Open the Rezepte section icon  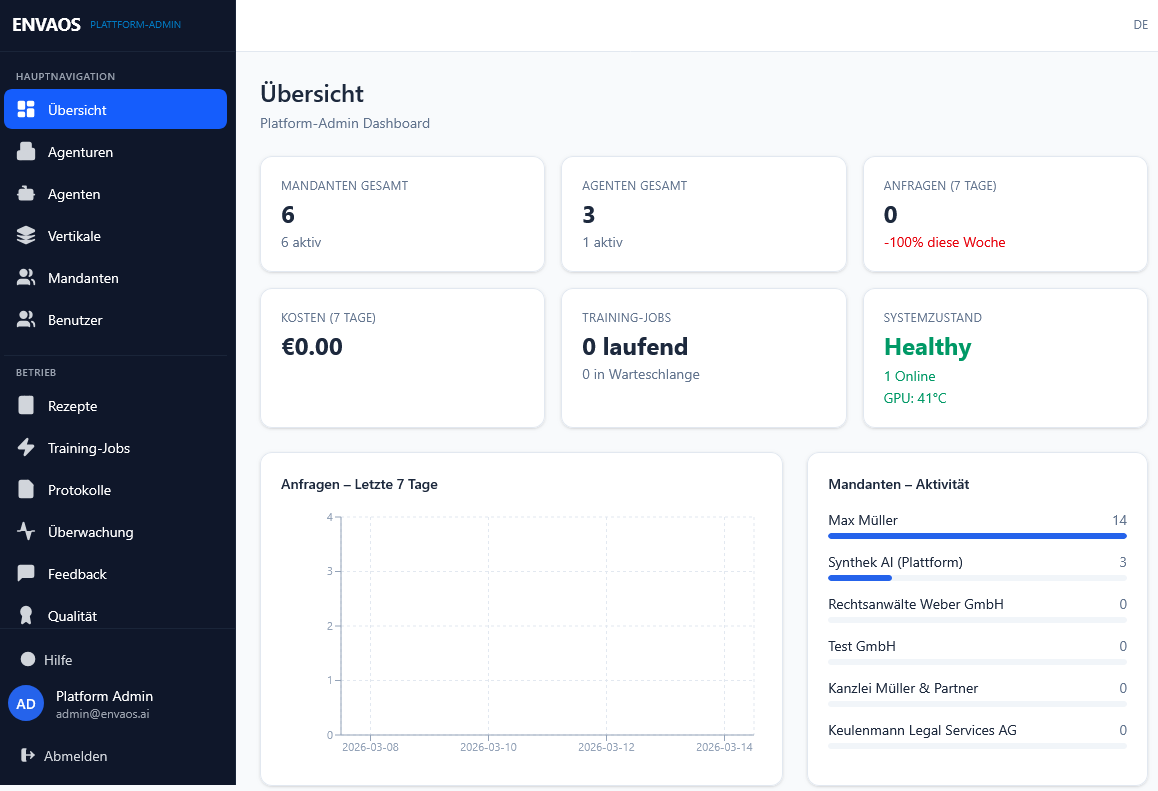pos(26,406)
